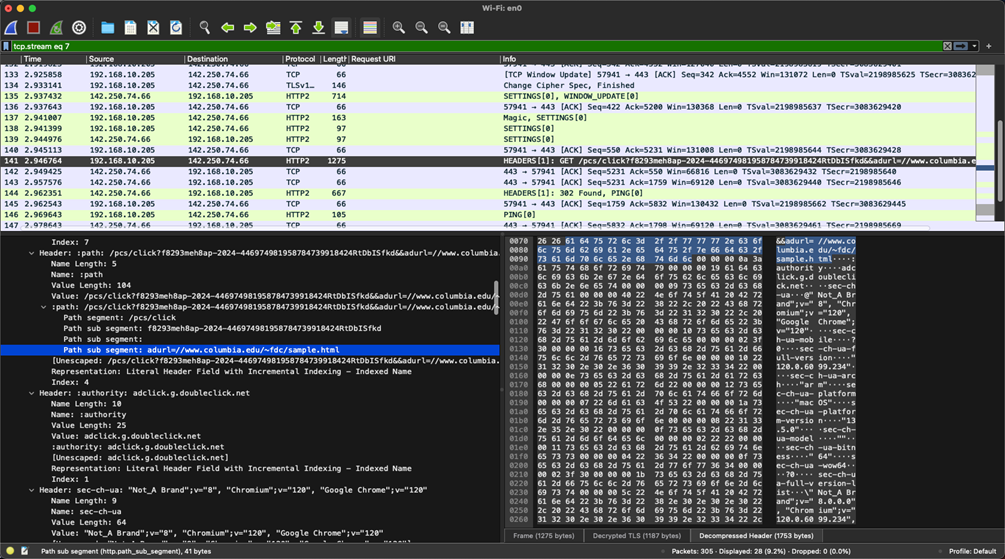
Task: Toggle auto-scroll during live capture
Action: tap(341, 28)
